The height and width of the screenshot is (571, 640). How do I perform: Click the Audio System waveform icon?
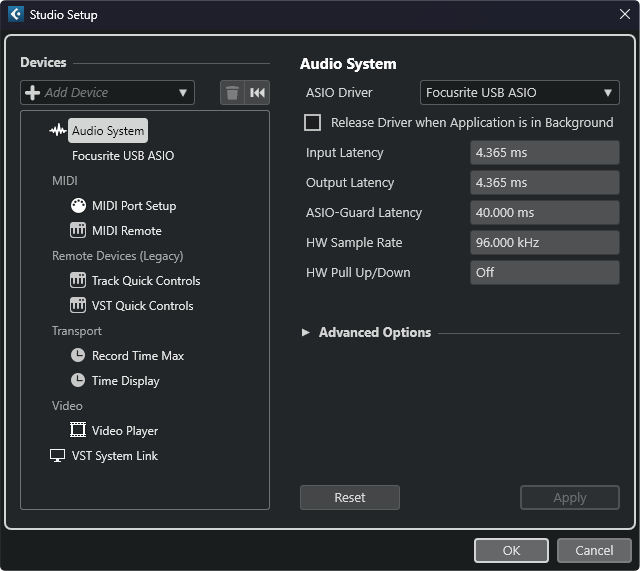pyautogui.click(x=58, y=131)
